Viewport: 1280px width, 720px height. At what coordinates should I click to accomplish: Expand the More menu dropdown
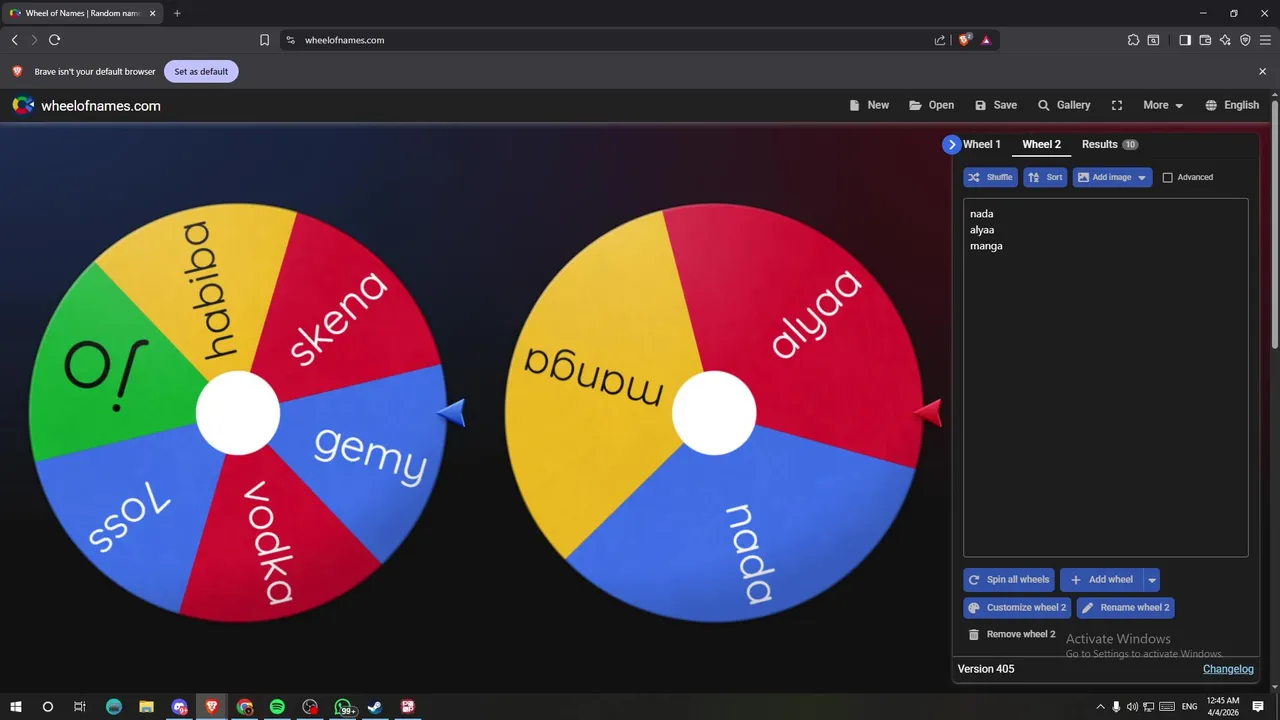pyautogui.click(x=1163, y=105)
